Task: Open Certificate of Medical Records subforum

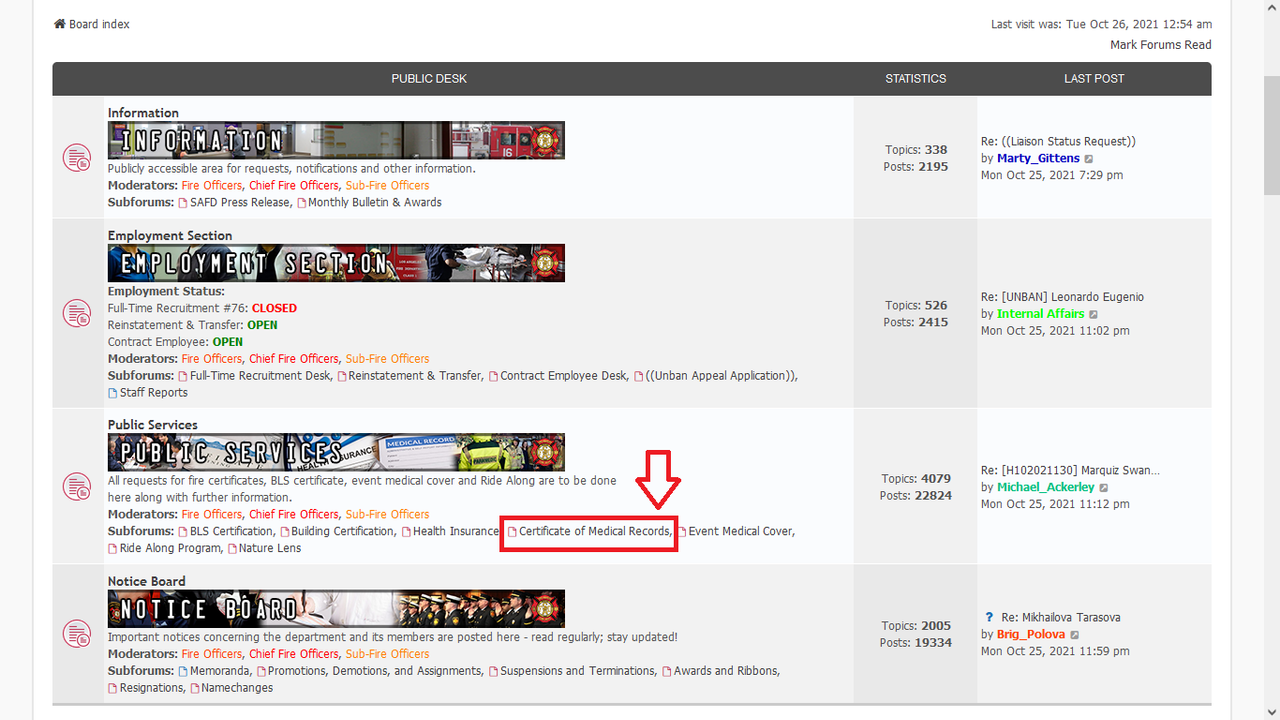Action: 594,531
